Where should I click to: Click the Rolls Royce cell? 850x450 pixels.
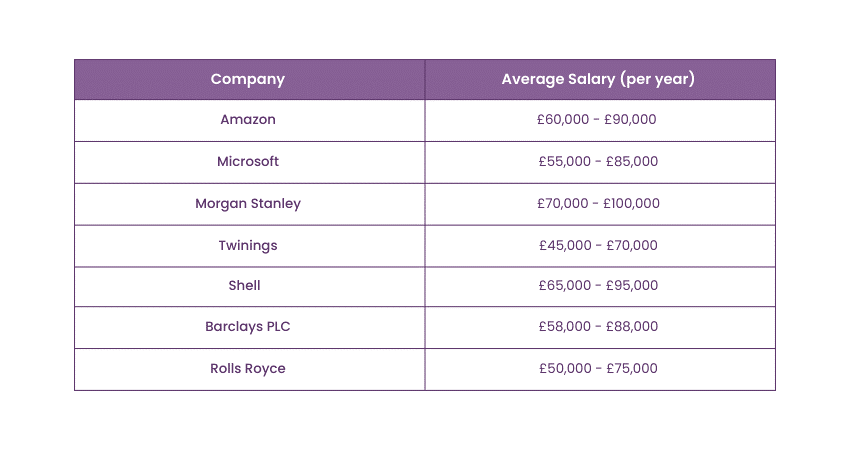[x=248, y=368]
